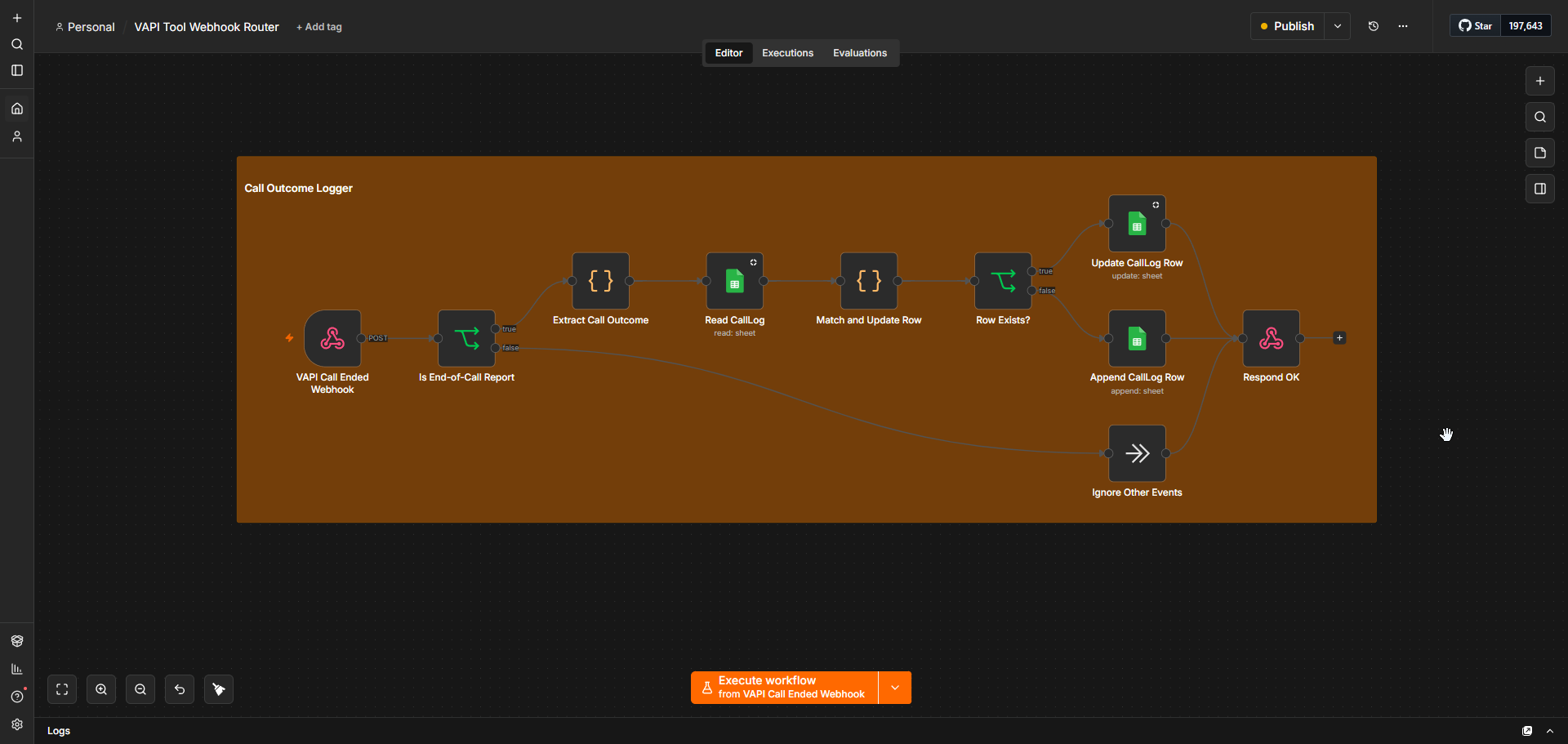Click the tidy up workflow button
1568x744 pixels.
tap(219, 689)
